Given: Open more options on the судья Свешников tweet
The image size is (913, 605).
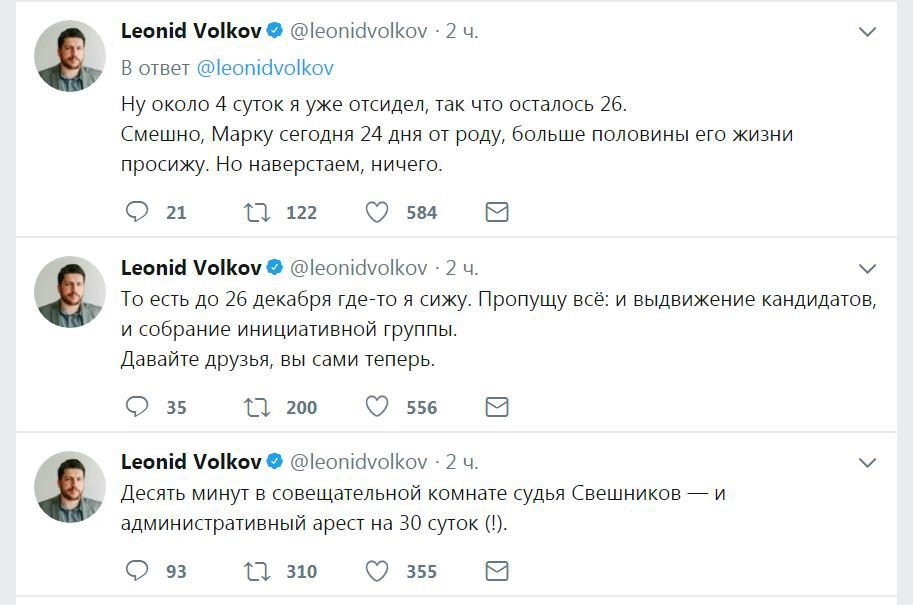Looking at the screenshot, I should click(x=868, y=462).
